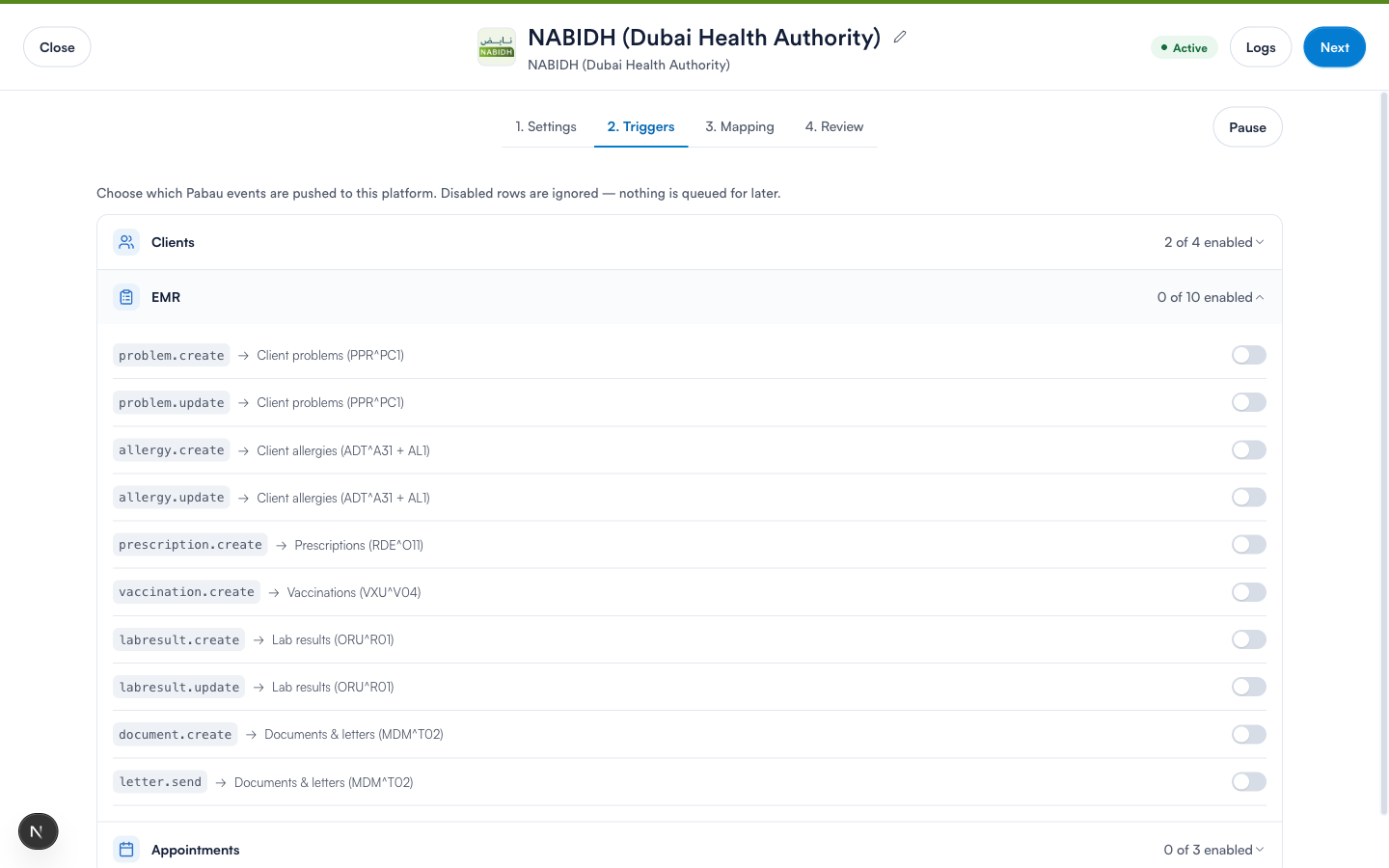Click the problem.update event code
1389x868 pixels.
pos(172,402)
